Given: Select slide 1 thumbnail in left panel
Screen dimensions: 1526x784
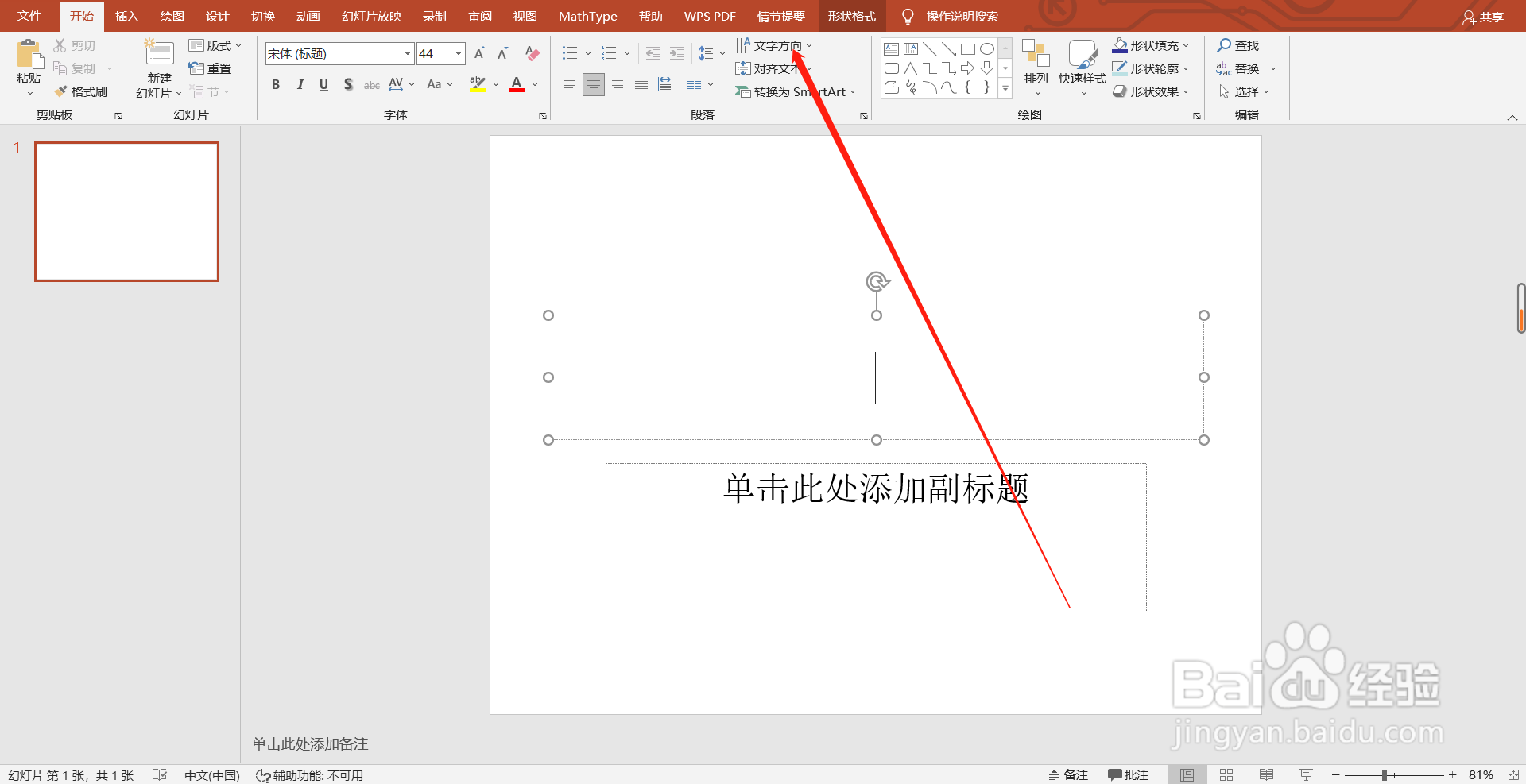Looking at the screenshot, I should click(x=126, y=211).
